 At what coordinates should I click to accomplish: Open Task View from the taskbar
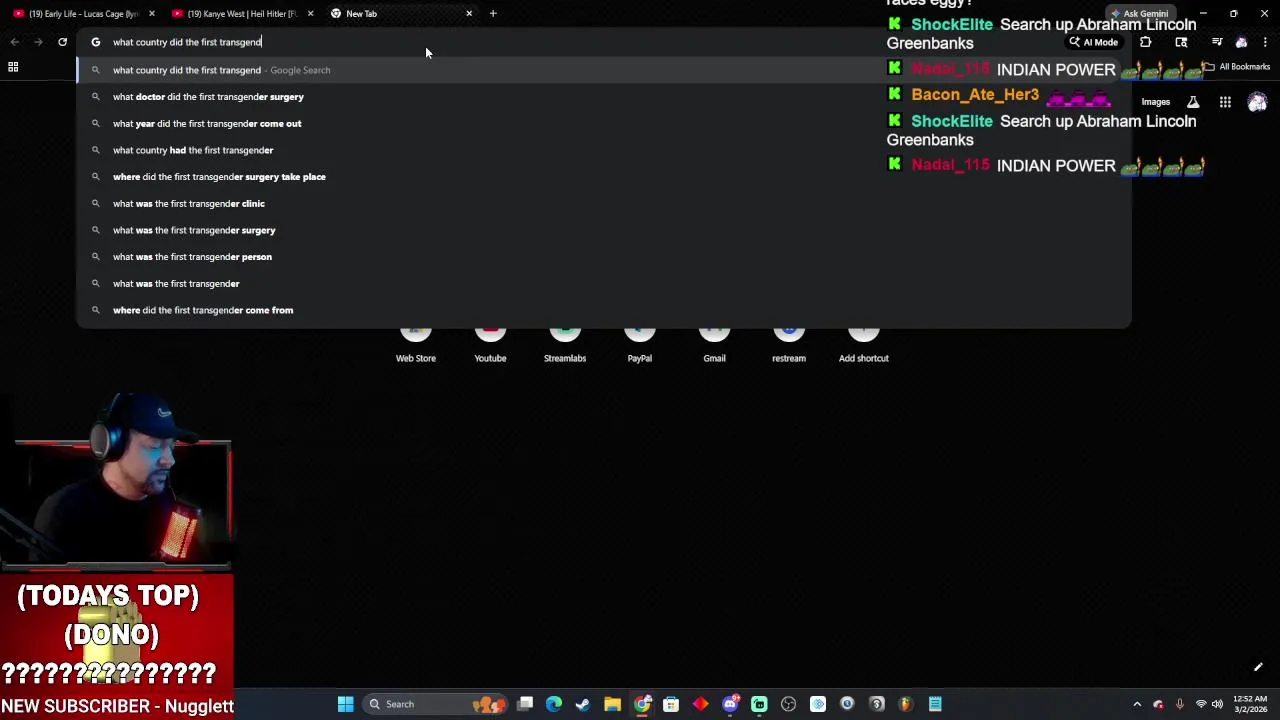pos(525,704)
